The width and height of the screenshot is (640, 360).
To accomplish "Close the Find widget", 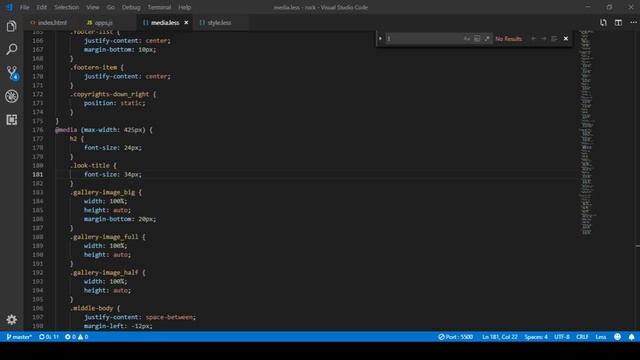I will 566,38.
